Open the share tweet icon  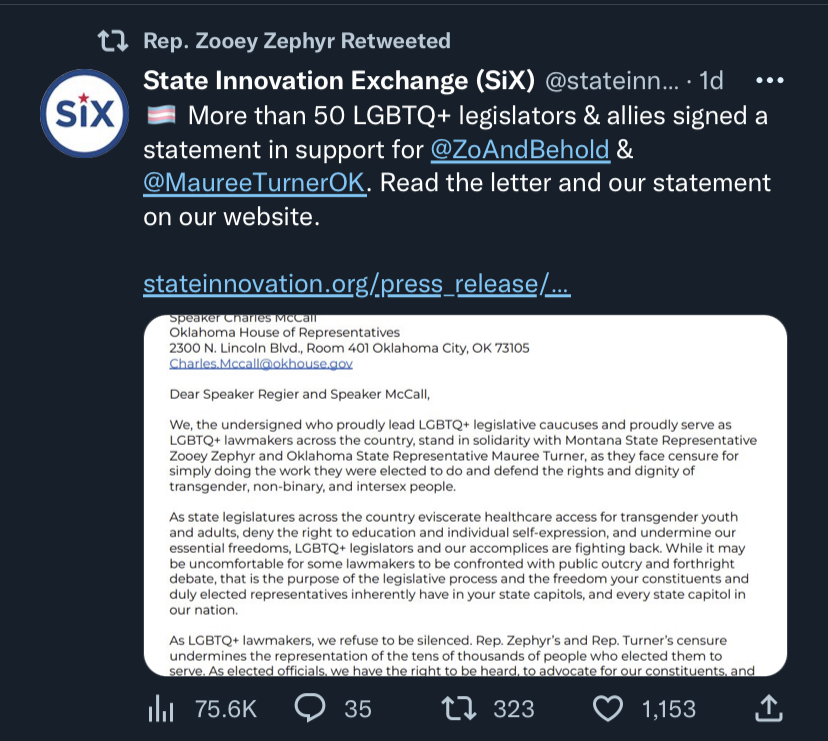click(767, 709)
